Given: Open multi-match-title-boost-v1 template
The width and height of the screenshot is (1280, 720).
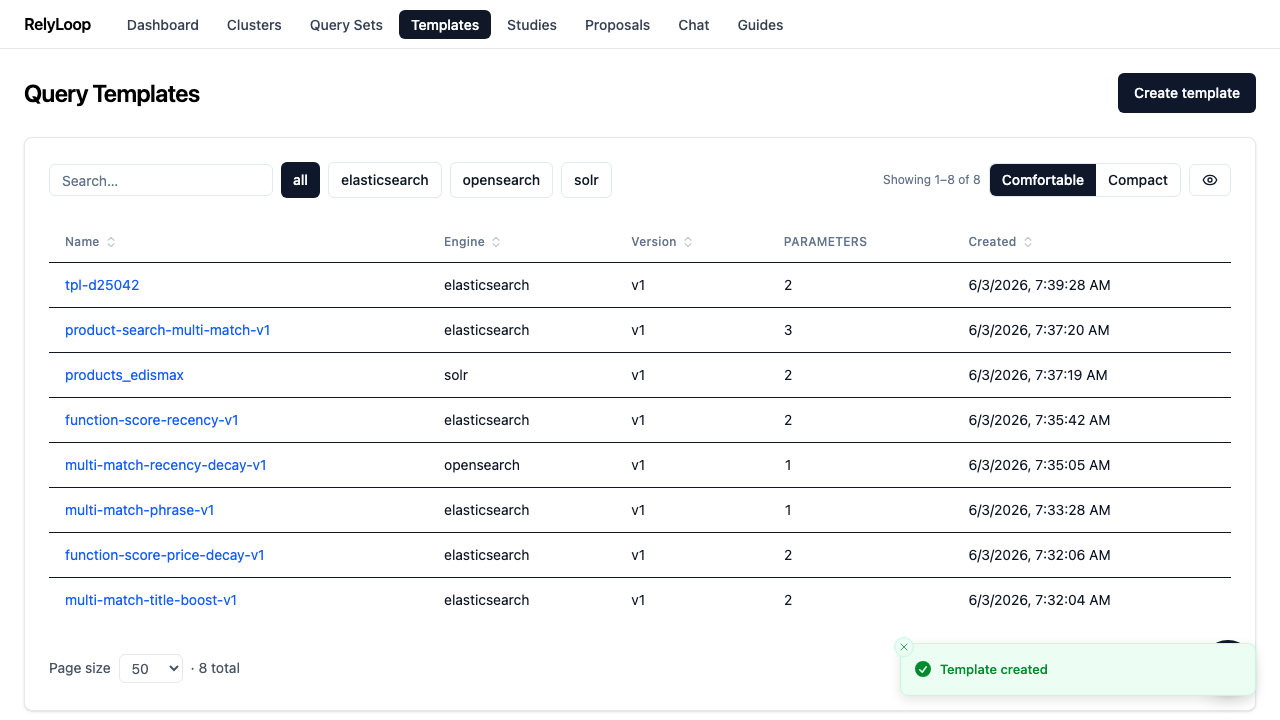Looking at the screenshot, I should click(x=151, y=600).
